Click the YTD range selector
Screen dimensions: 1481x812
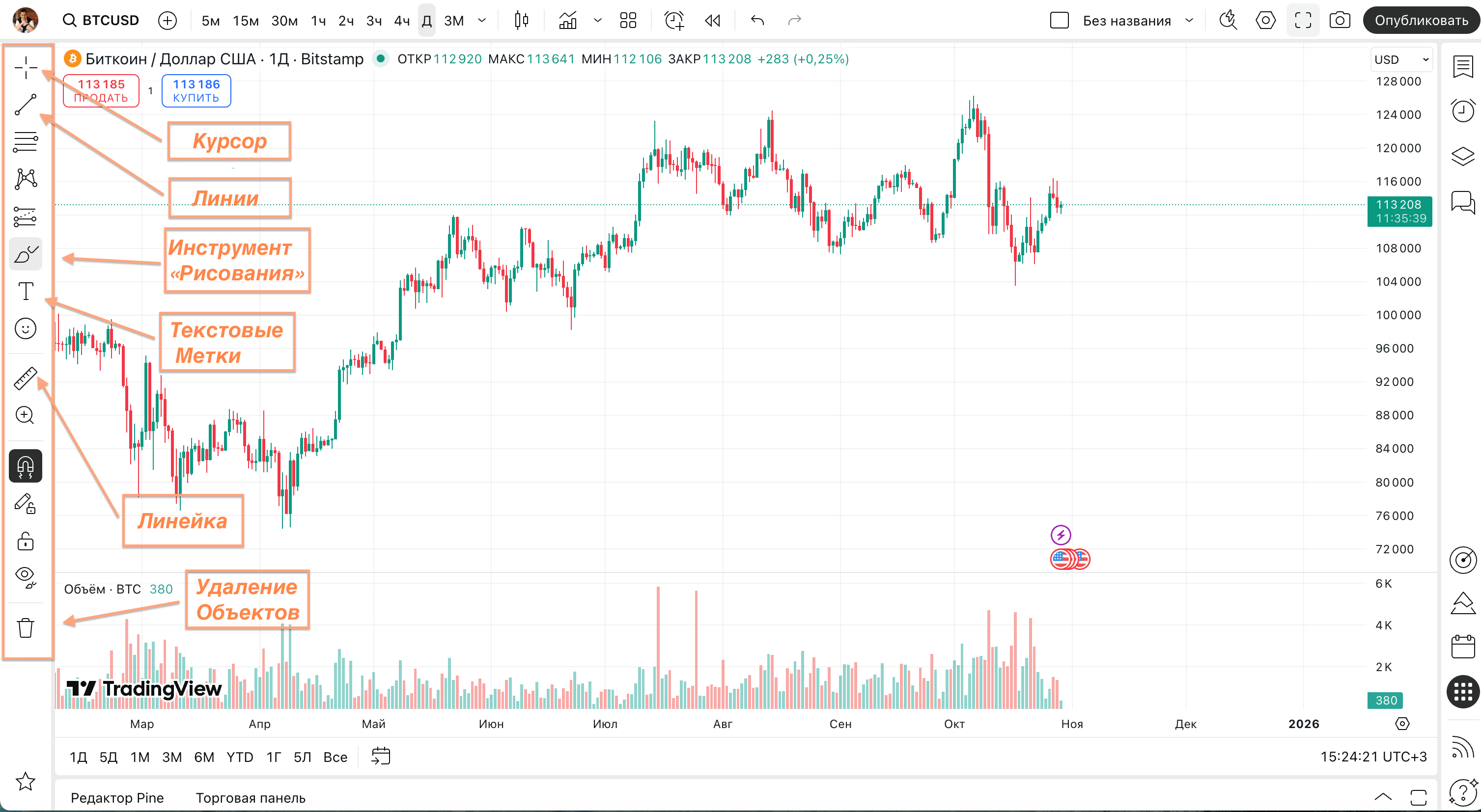pos(239,757)
